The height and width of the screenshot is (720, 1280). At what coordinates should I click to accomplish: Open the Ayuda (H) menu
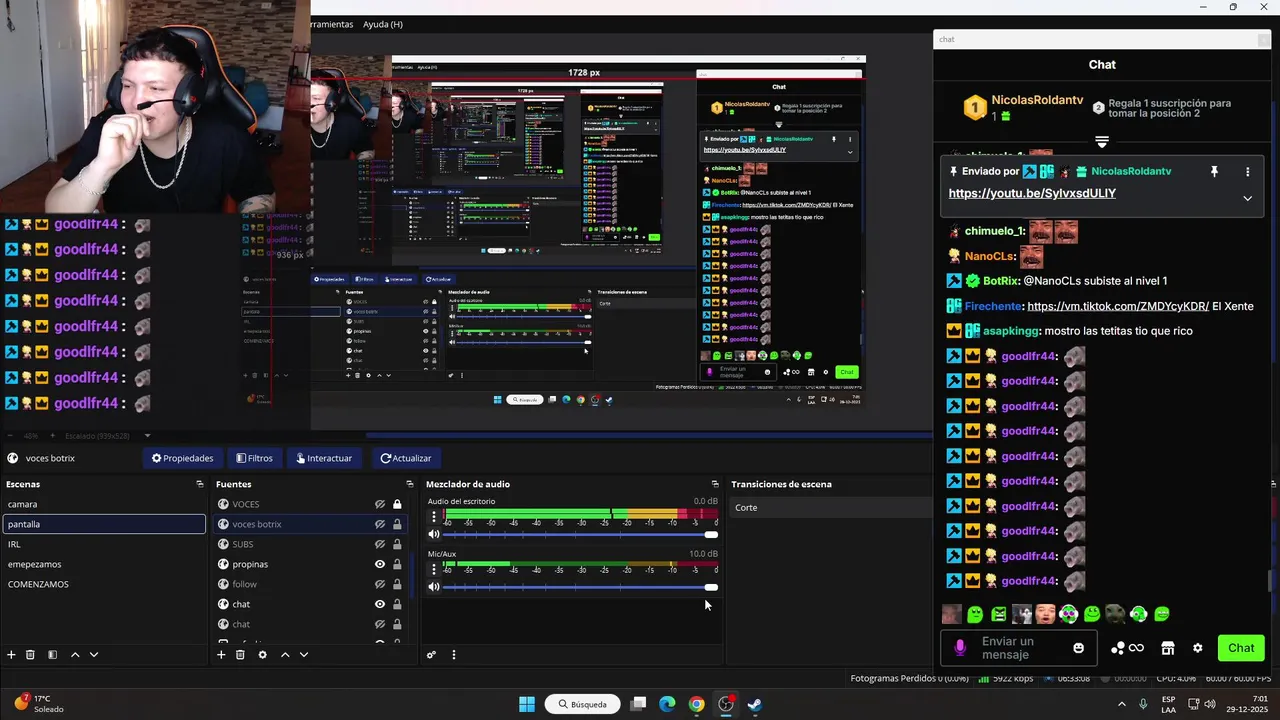[383, 24]
